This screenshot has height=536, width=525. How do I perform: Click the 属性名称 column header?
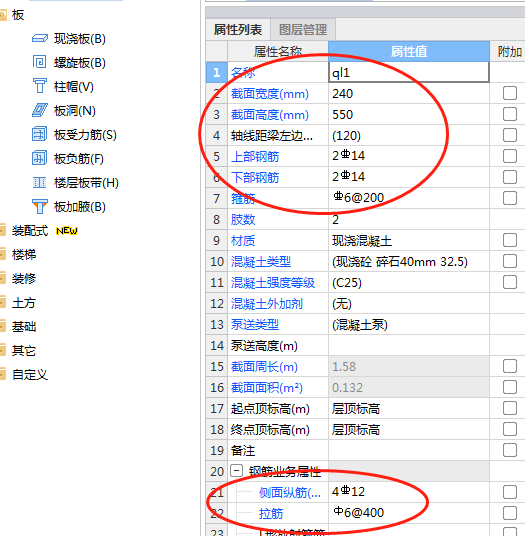click(278, 52)
